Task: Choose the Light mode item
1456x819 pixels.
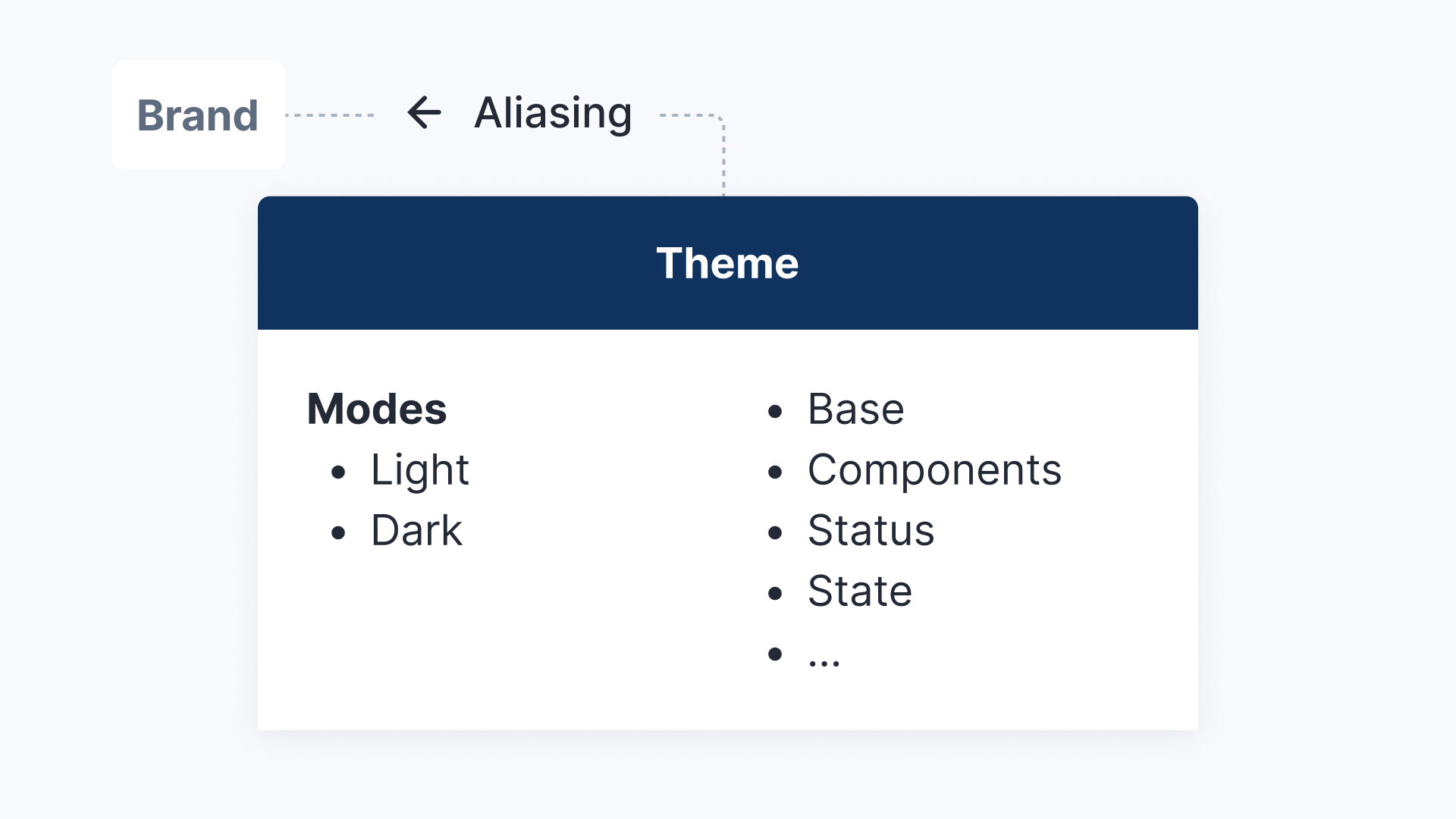Action: pos(419,470)
